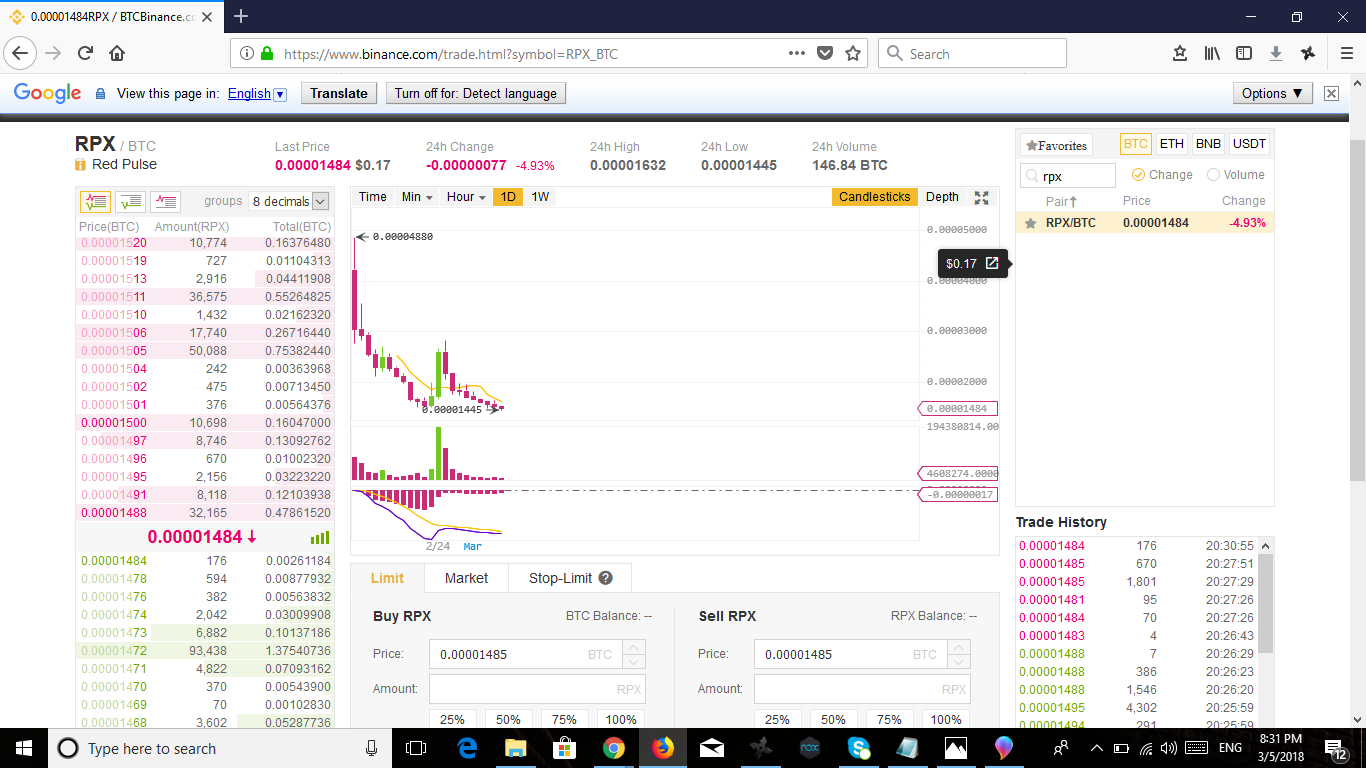Toggle the Favorites filter
This screenshot has width=1366, height=768.
1056,145
